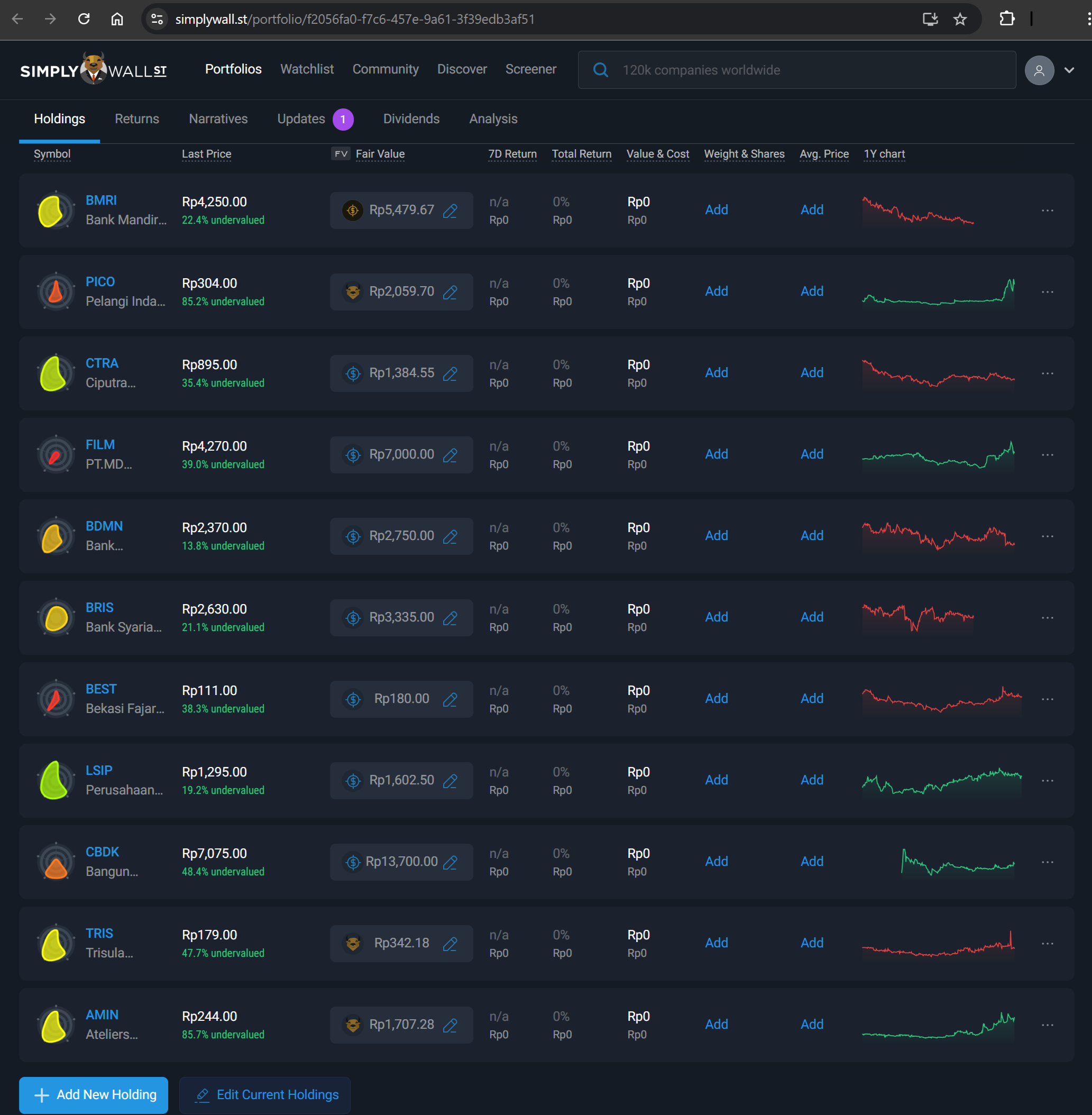Image resolution: width=1092 pixels, height=1115 pixels.
Task: Click the Simply Wall St logo
Action: pyautogui.click(x=93, y=69)
